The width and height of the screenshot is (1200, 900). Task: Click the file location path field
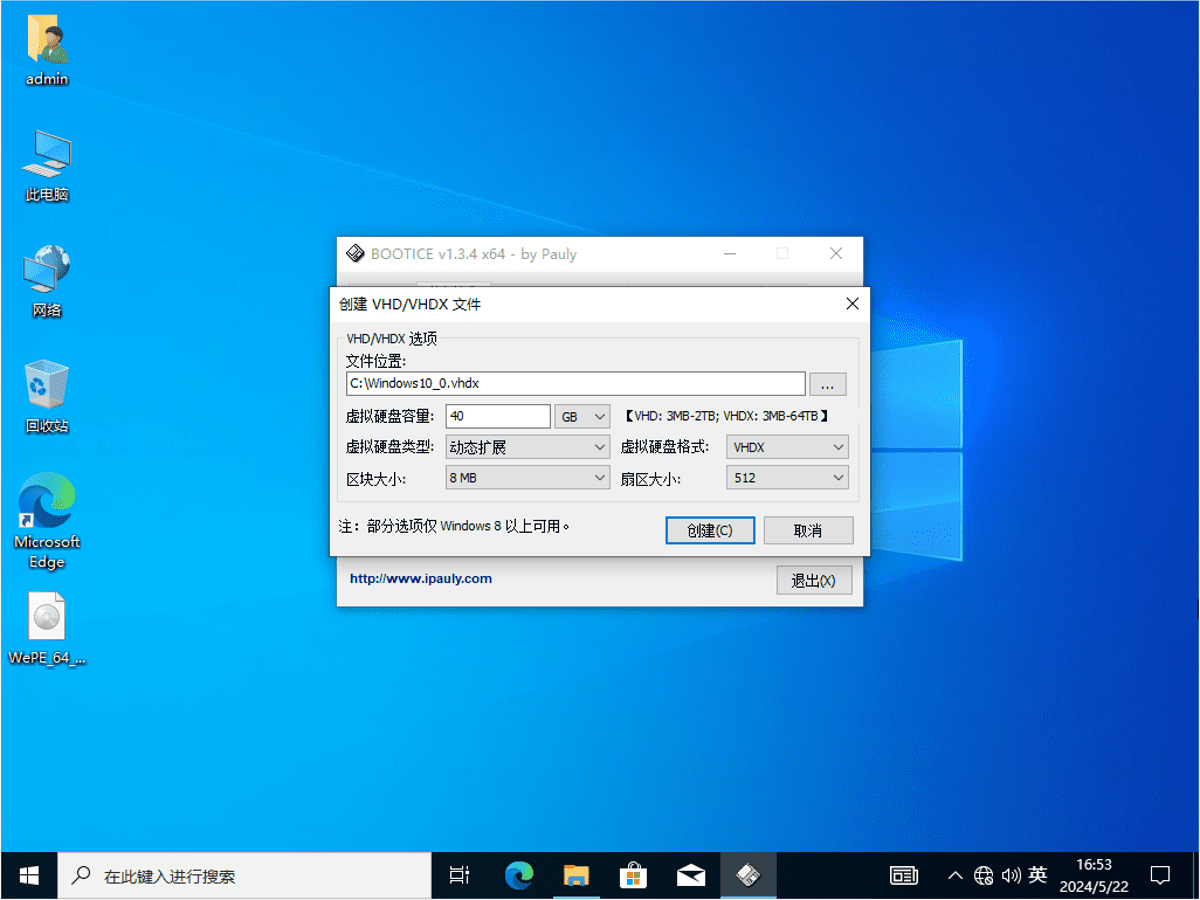pyautogui.click(x=575, y=384)
